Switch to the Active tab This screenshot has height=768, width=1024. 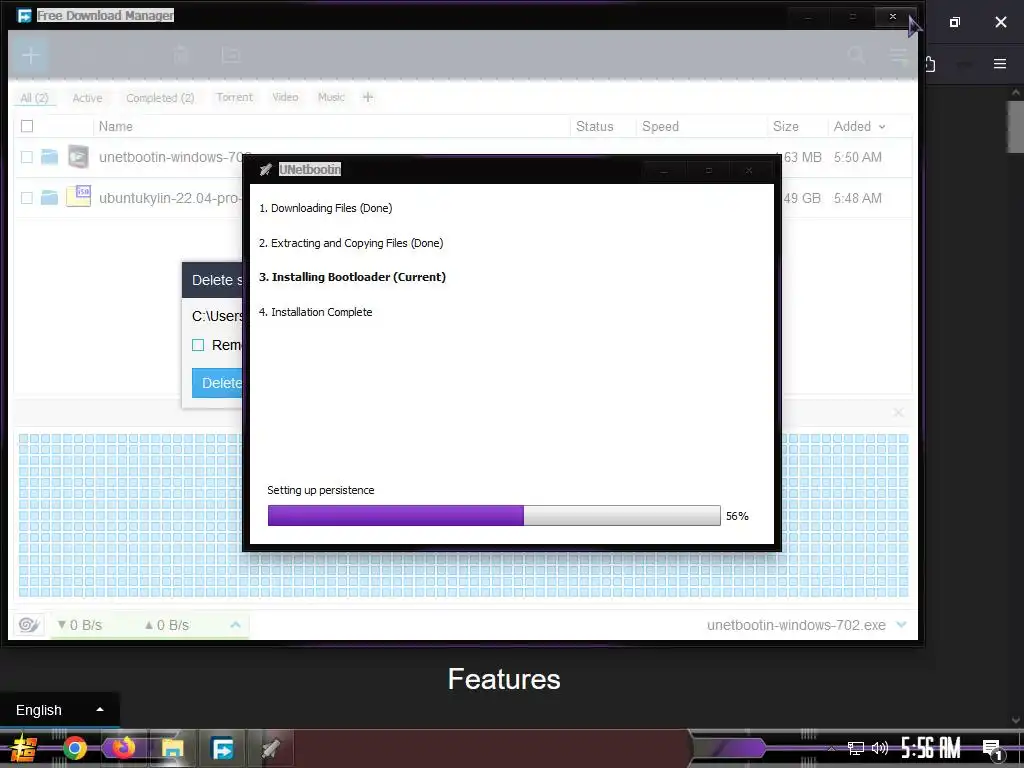[87, 98]
